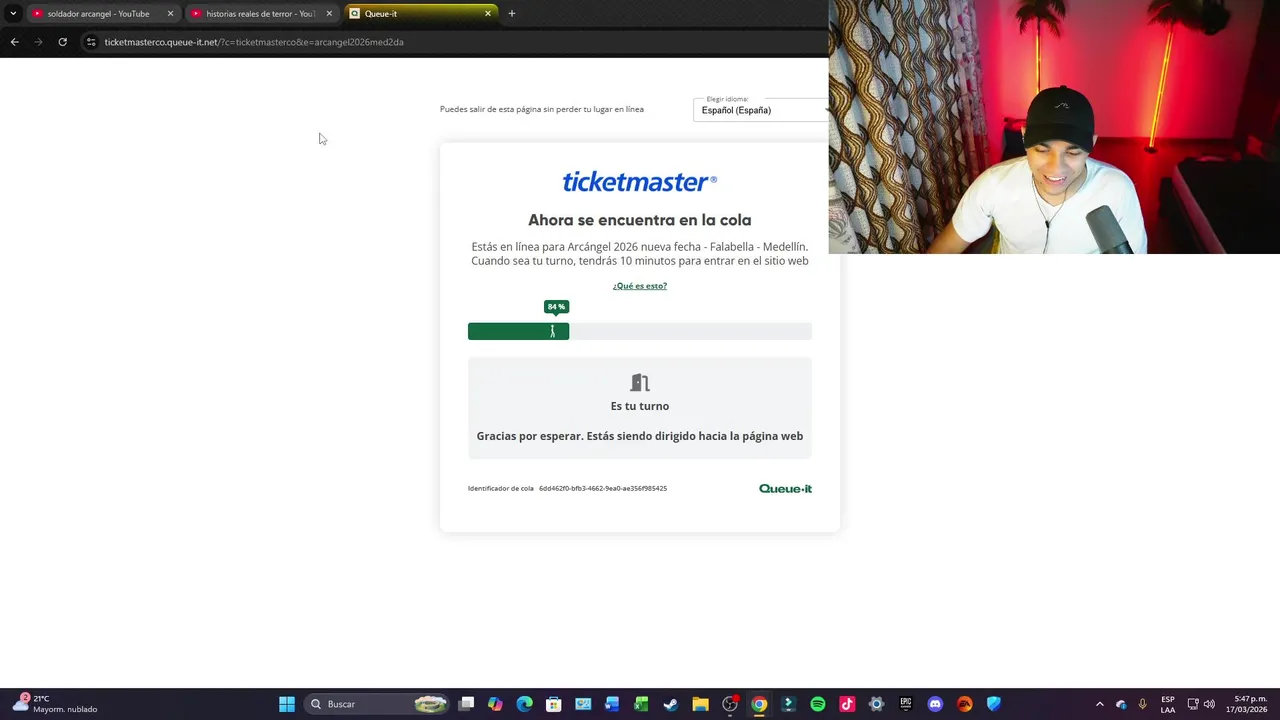Screen dimensions: 1280x720
Task: Click the queue progress bar
Action: point(640,331)
